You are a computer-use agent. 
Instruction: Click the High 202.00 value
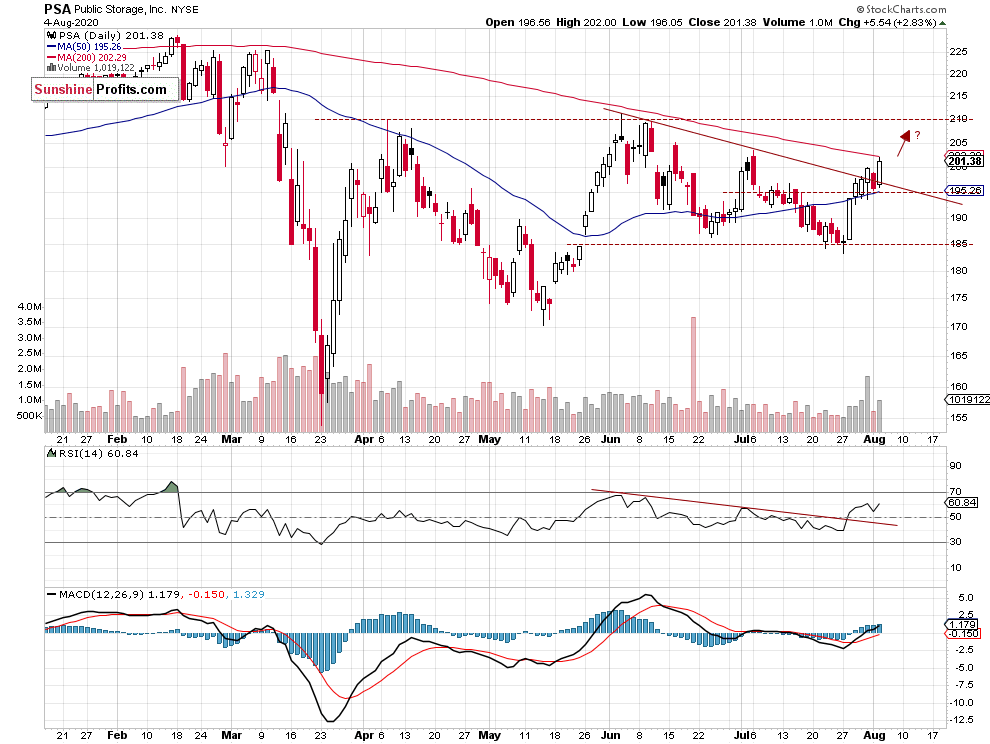587,22
